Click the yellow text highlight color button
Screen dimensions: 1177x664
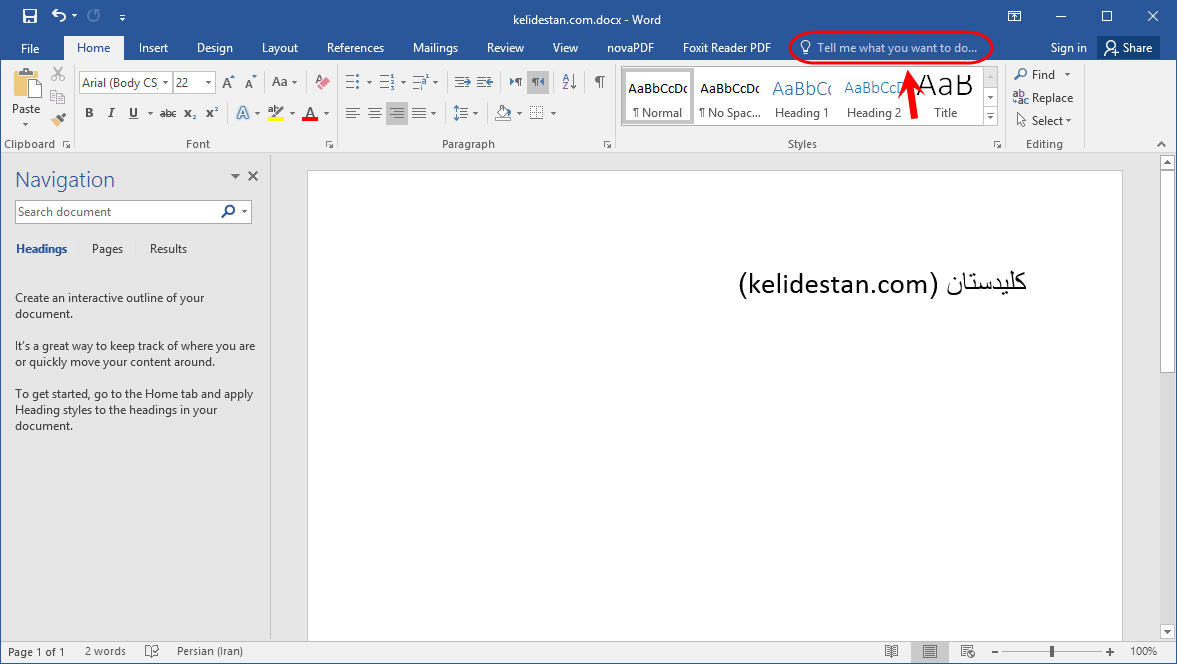[x=275, y=113]
